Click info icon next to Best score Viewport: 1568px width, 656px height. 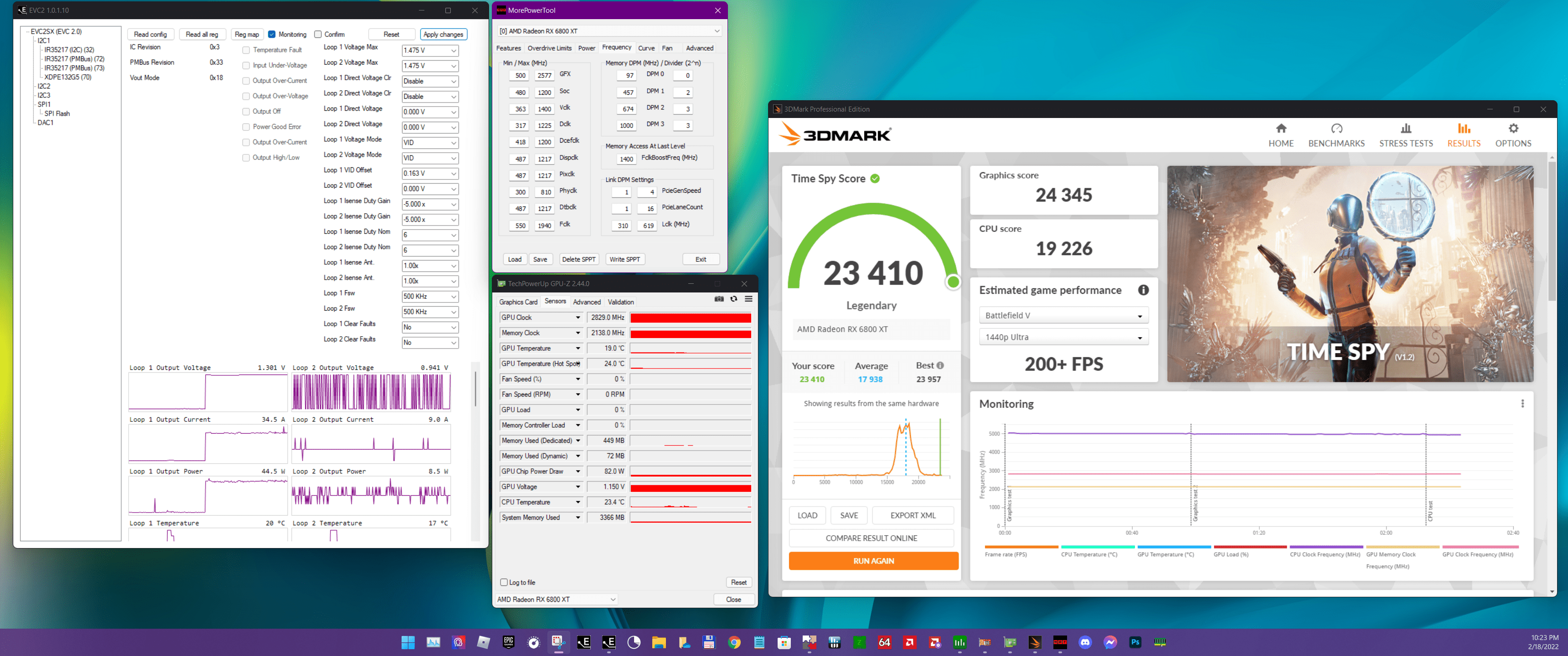tap(940, 365)
